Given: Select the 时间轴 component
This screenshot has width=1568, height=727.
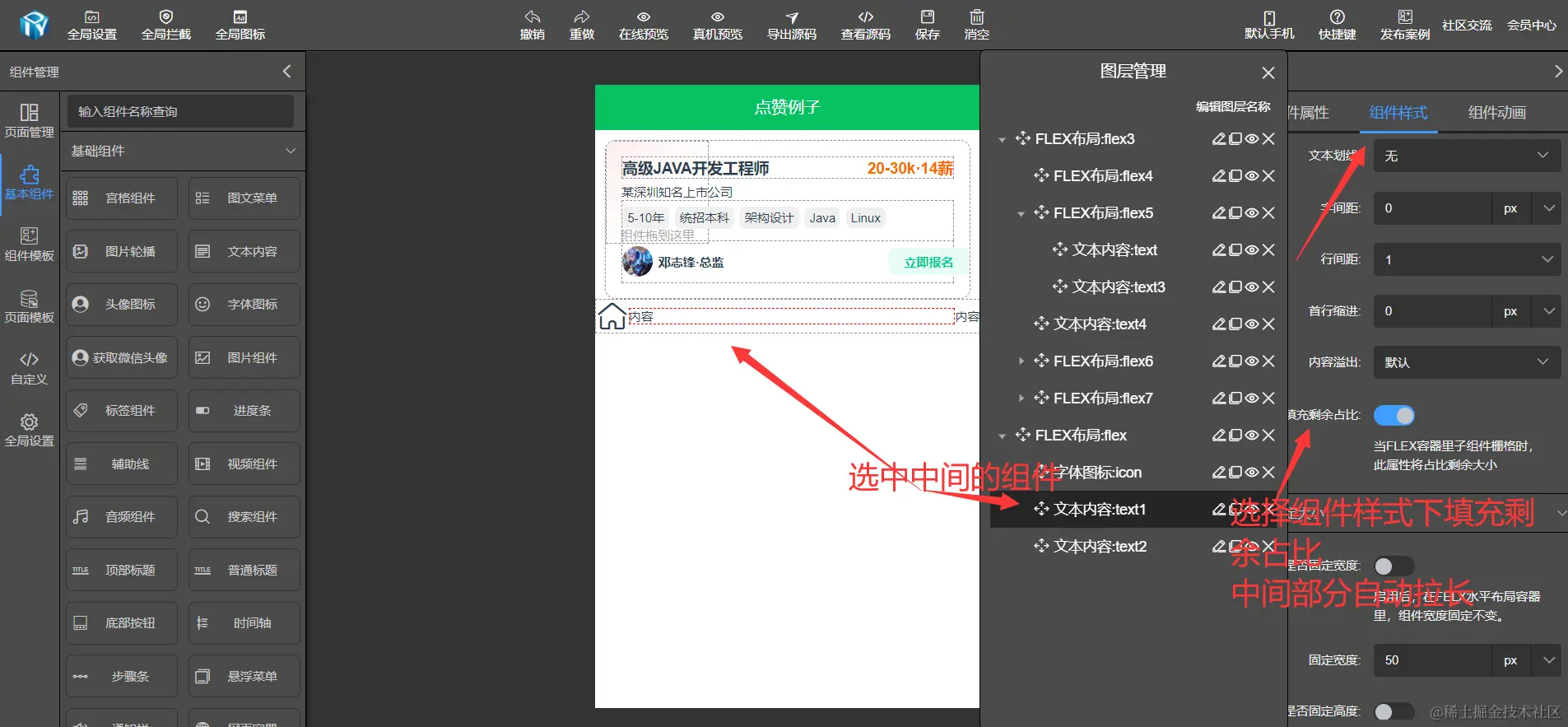Looking at the screenshot, I should tap(244, 623).
